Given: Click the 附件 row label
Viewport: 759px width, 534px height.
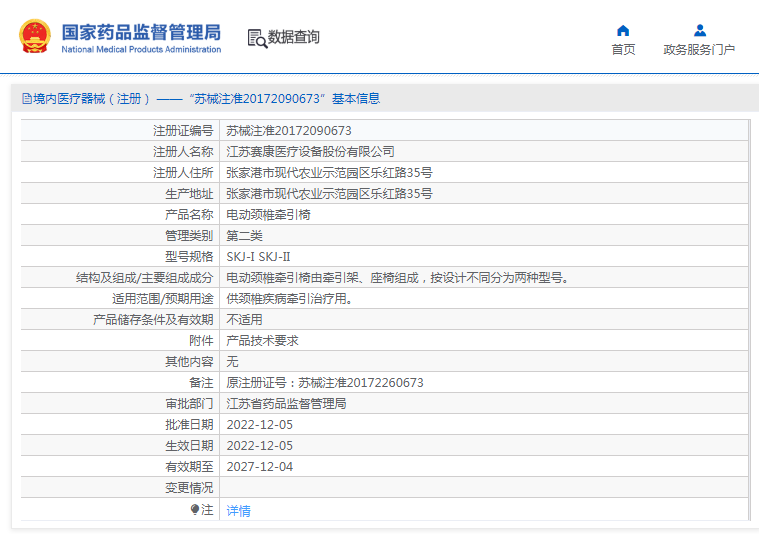Looking at the screenshot, I should tap(201, 341).
